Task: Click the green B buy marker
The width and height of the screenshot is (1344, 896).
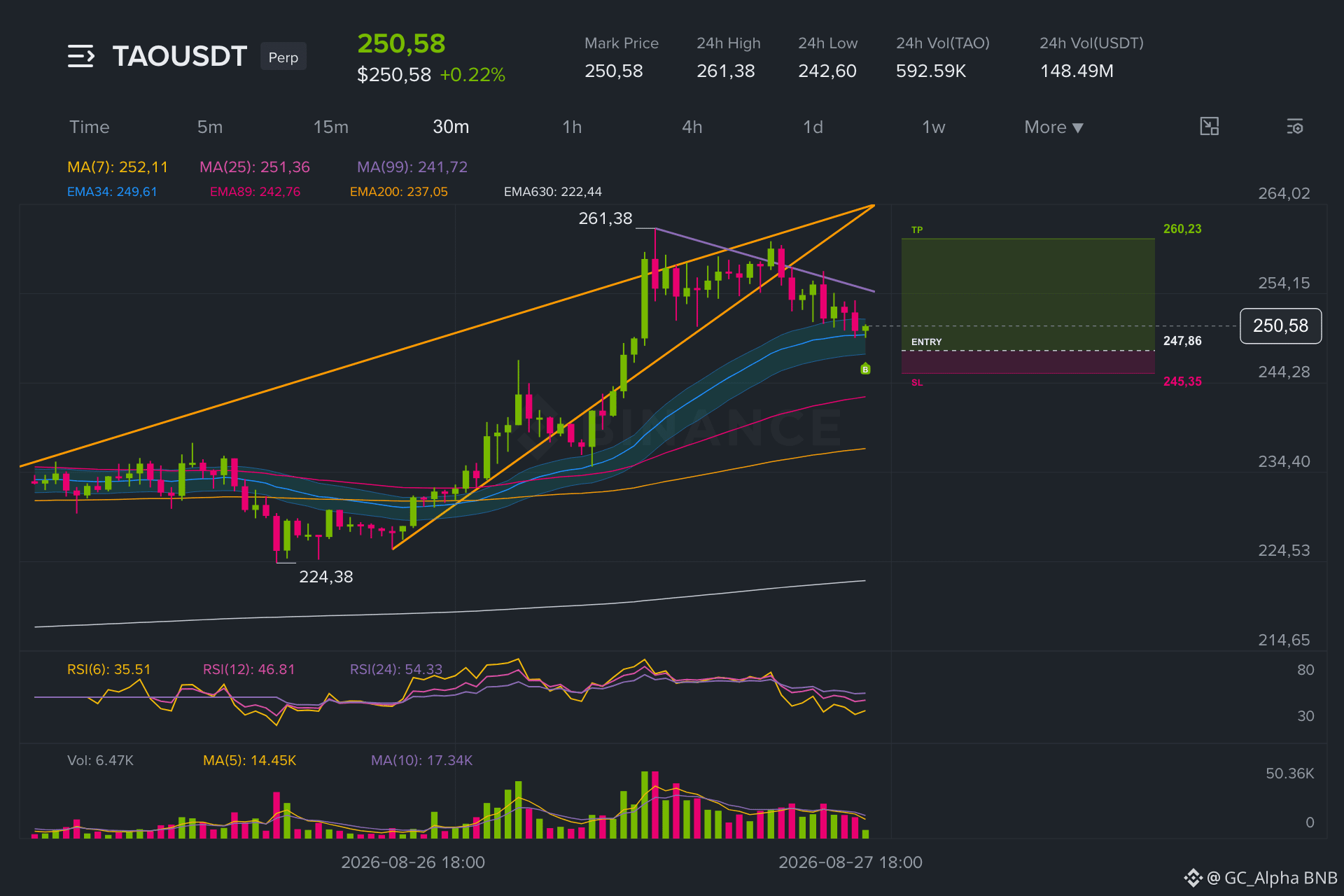Action: pyautogui.click(x=865, y=369)
